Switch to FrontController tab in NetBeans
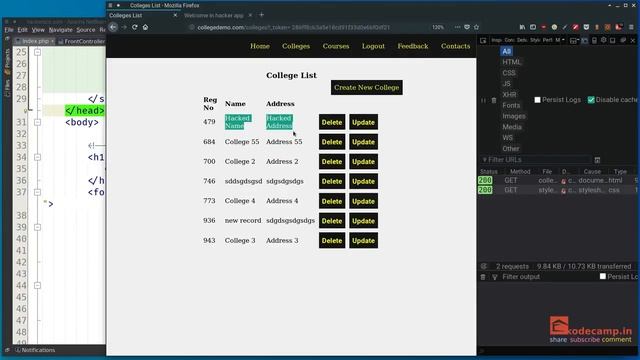The width and height of the screenshot is (640, 360). click(81, 41)
